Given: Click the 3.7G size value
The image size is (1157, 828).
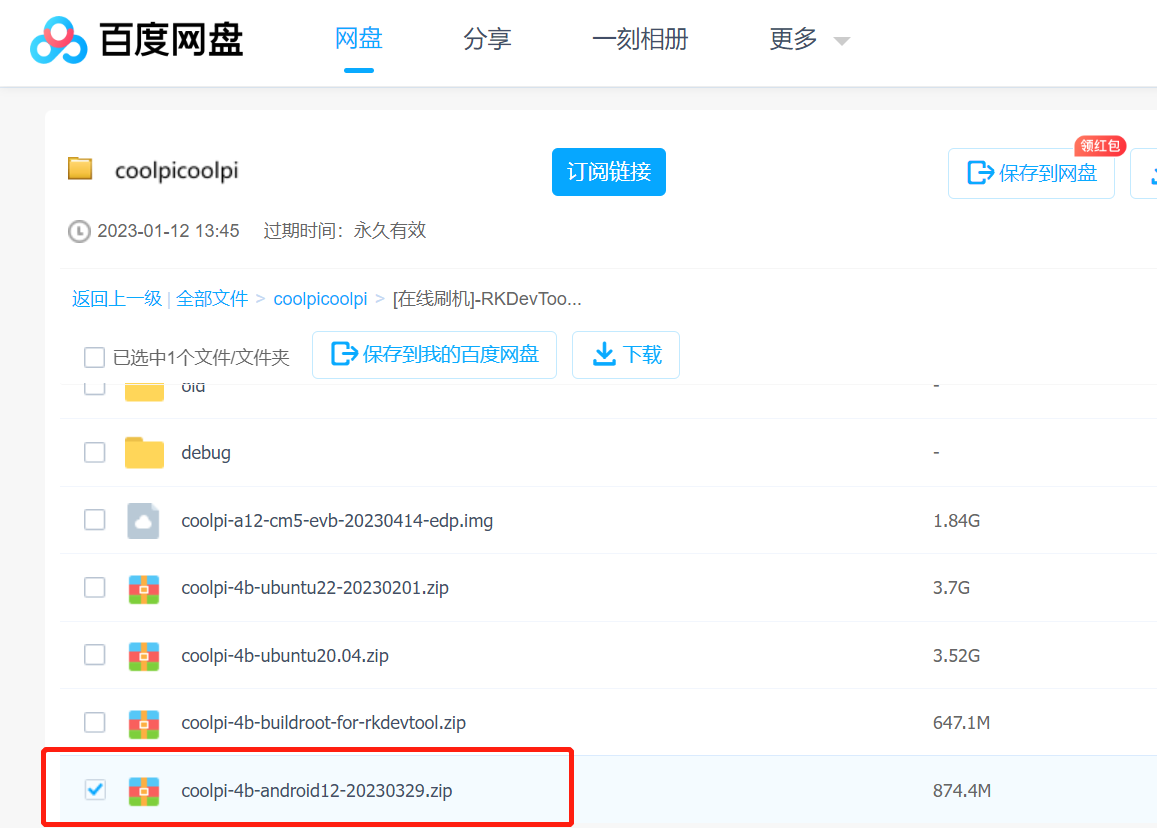Looking at the screenshot, I should coord(951,588).
